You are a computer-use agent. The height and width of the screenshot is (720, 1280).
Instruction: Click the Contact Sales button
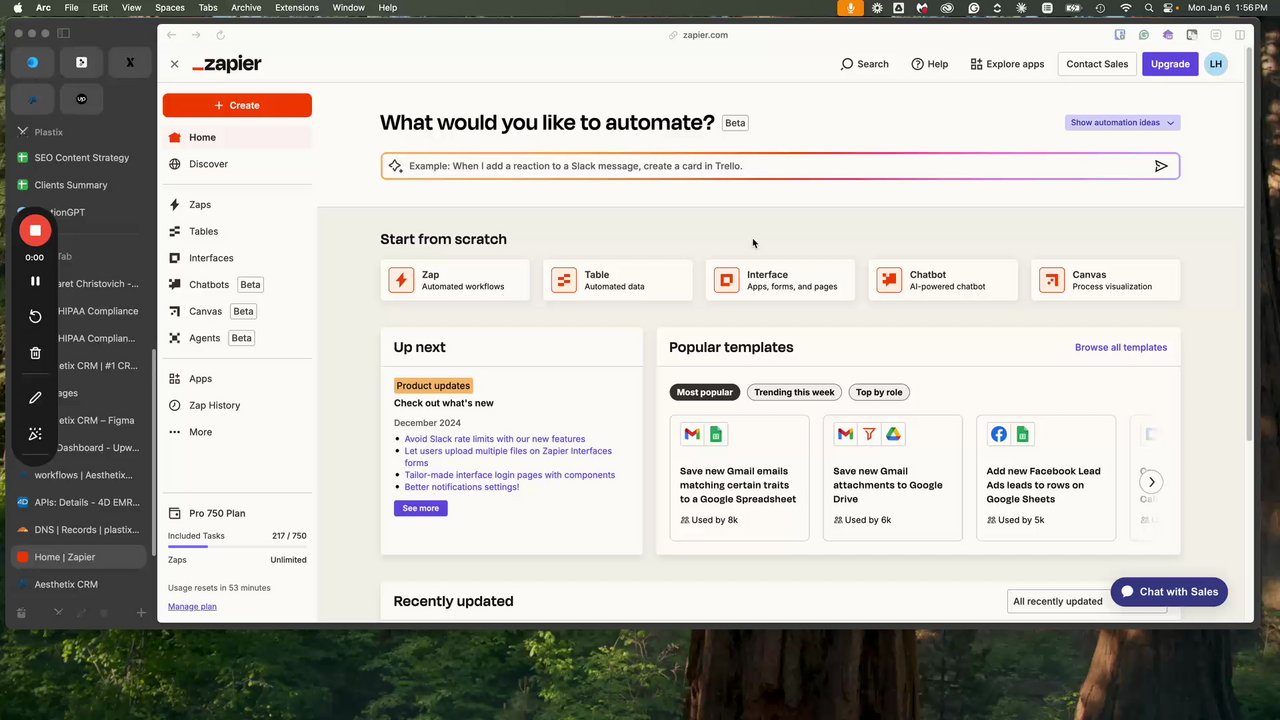click(1097, 64)
